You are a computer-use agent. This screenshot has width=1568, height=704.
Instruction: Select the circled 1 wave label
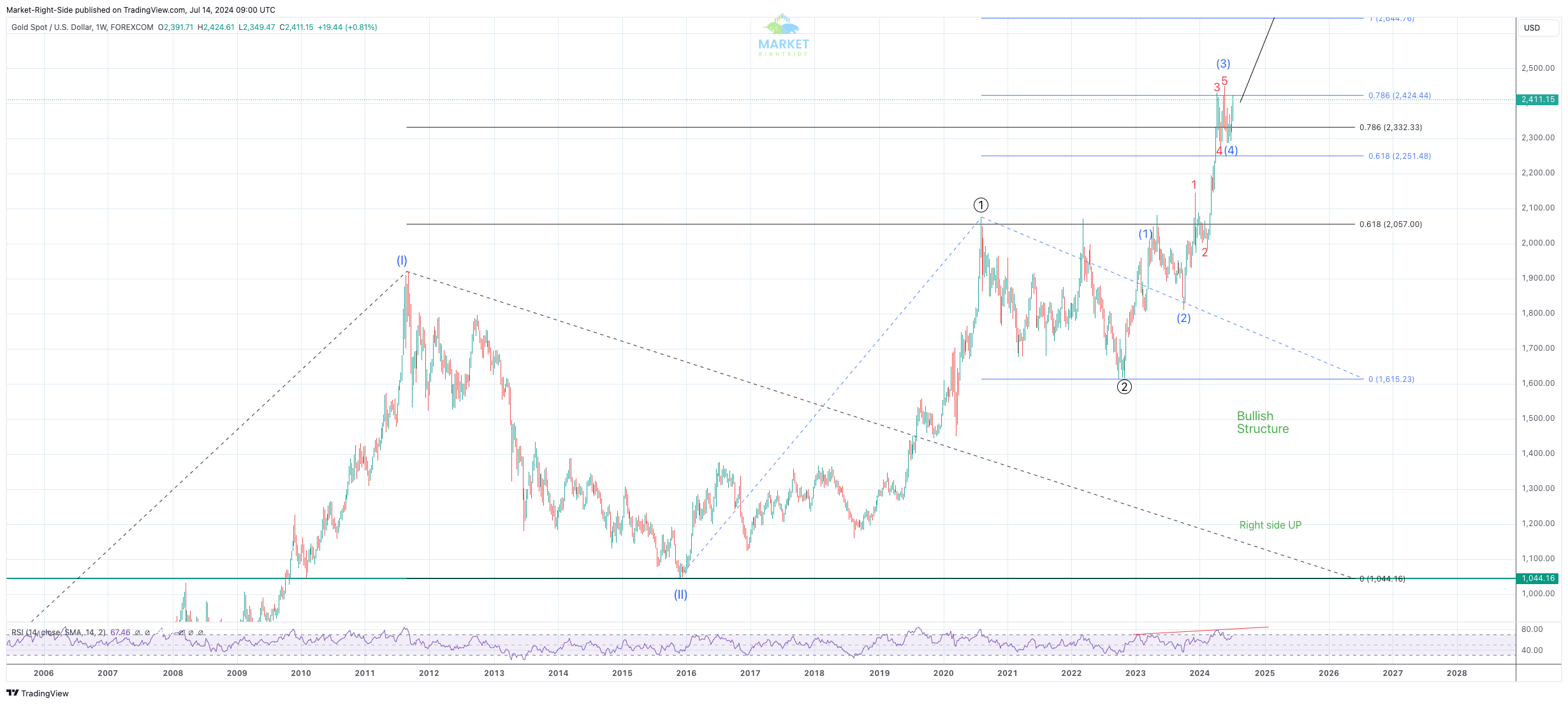[x=981, y=205]
